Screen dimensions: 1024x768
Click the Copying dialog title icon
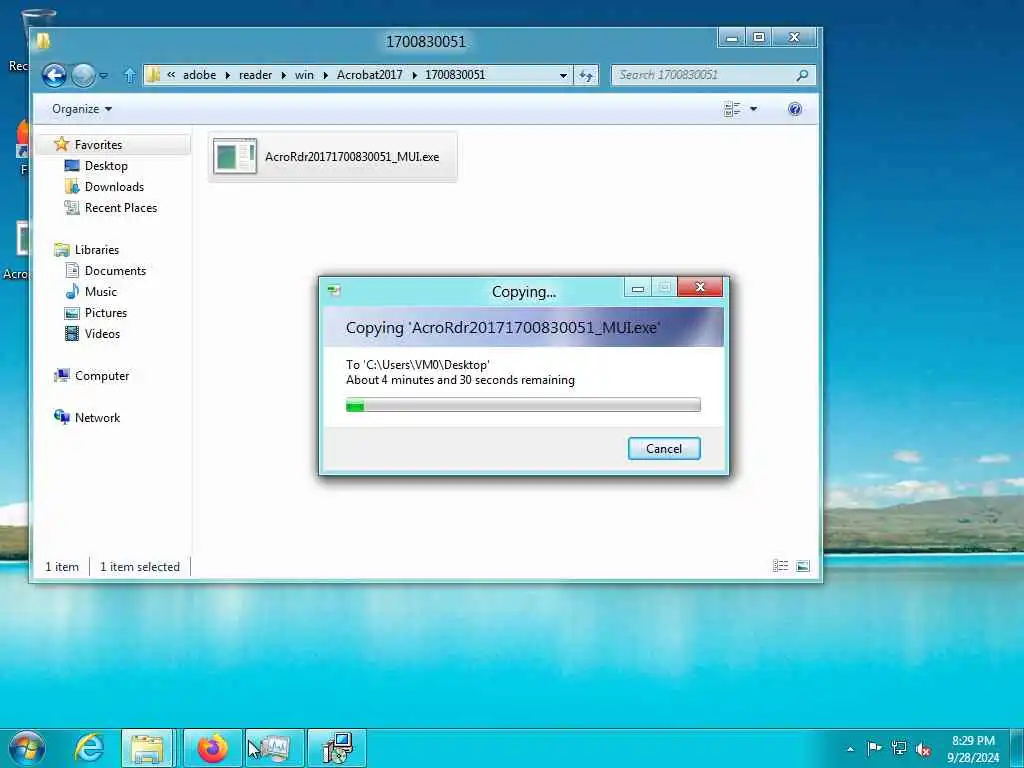[x=334, y=291]
